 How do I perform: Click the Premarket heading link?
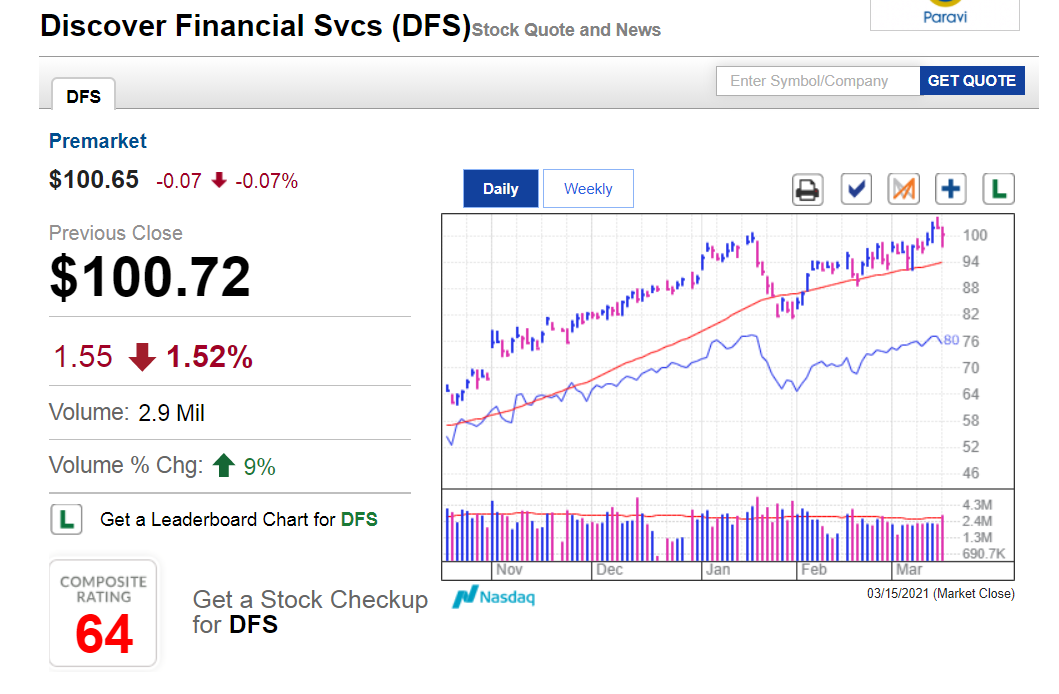click(x=98, y=140)
